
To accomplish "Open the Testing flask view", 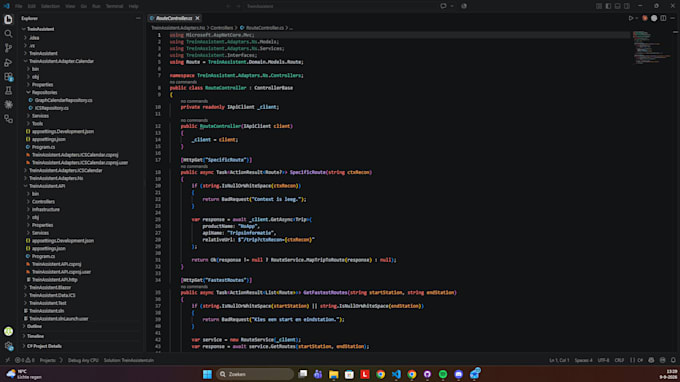I will pos(8,91).
